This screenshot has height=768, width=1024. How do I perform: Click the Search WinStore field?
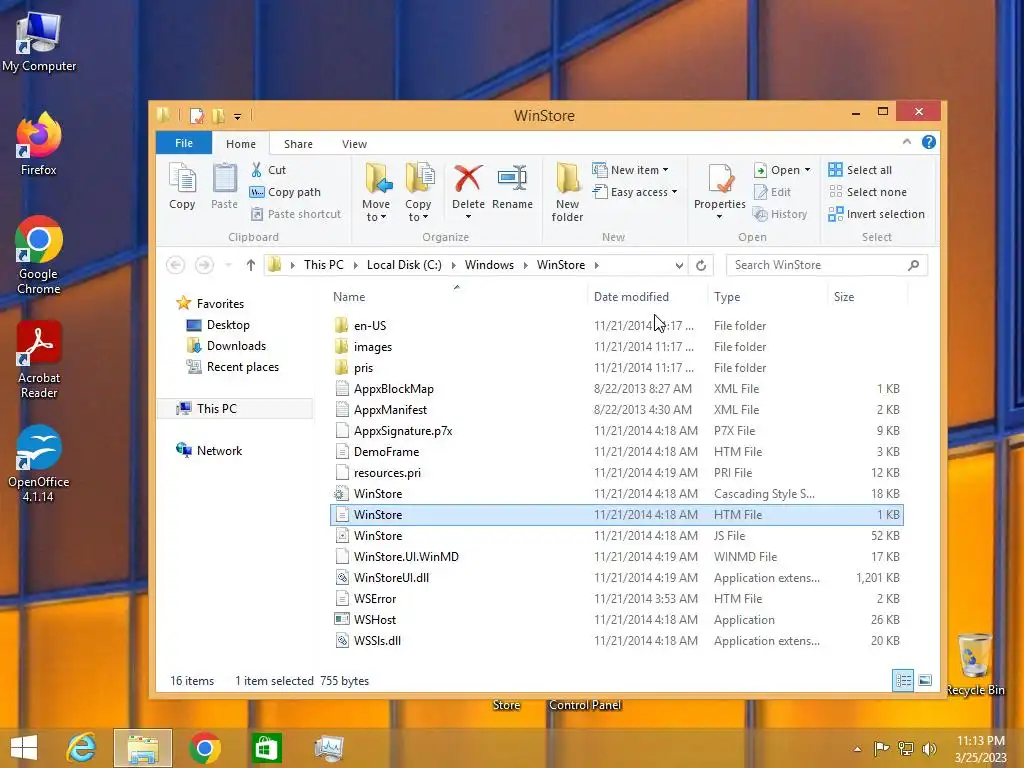[827, 265]
